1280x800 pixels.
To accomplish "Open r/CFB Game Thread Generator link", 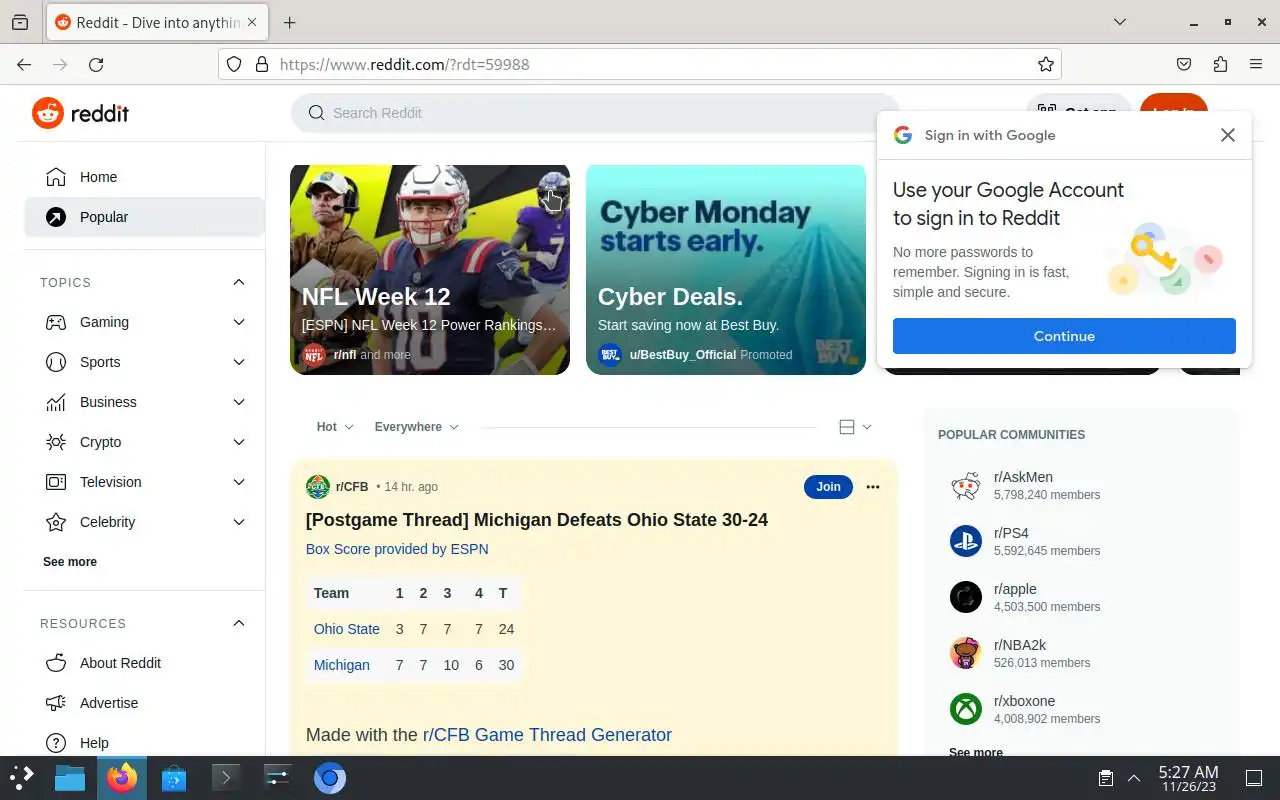I will (x=547, y=735).
